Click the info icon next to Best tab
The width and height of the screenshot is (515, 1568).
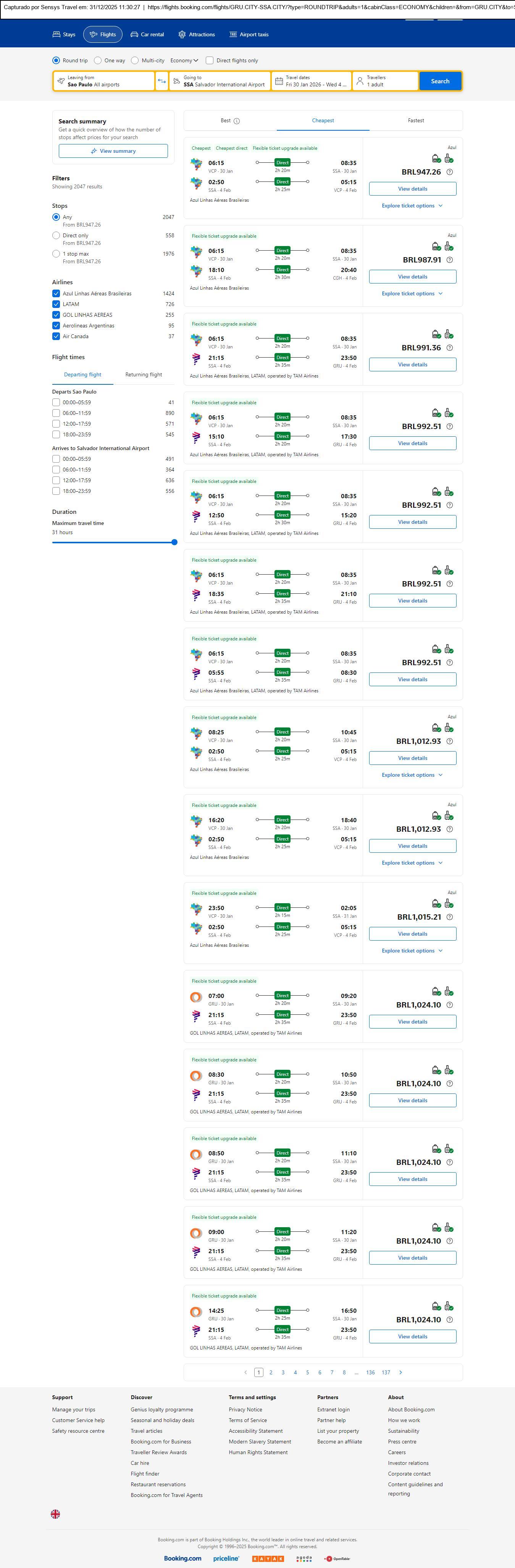pos(237,121)
